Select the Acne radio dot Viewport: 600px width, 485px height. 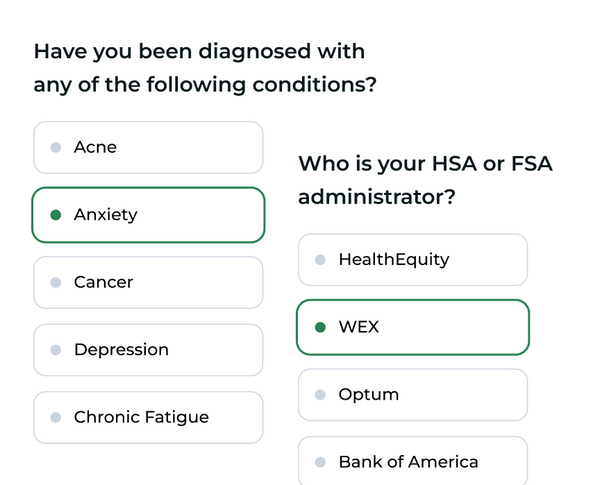(x=56, y=148)
